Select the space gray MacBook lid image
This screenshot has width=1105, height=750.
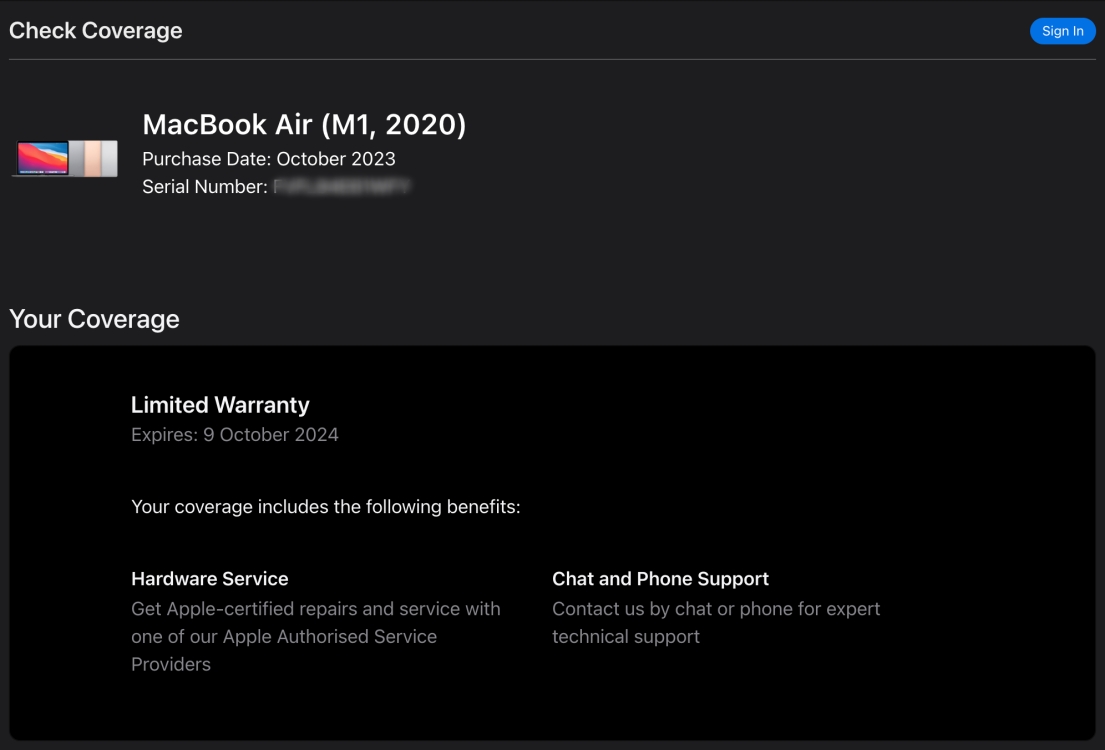[x=77, y=158]
